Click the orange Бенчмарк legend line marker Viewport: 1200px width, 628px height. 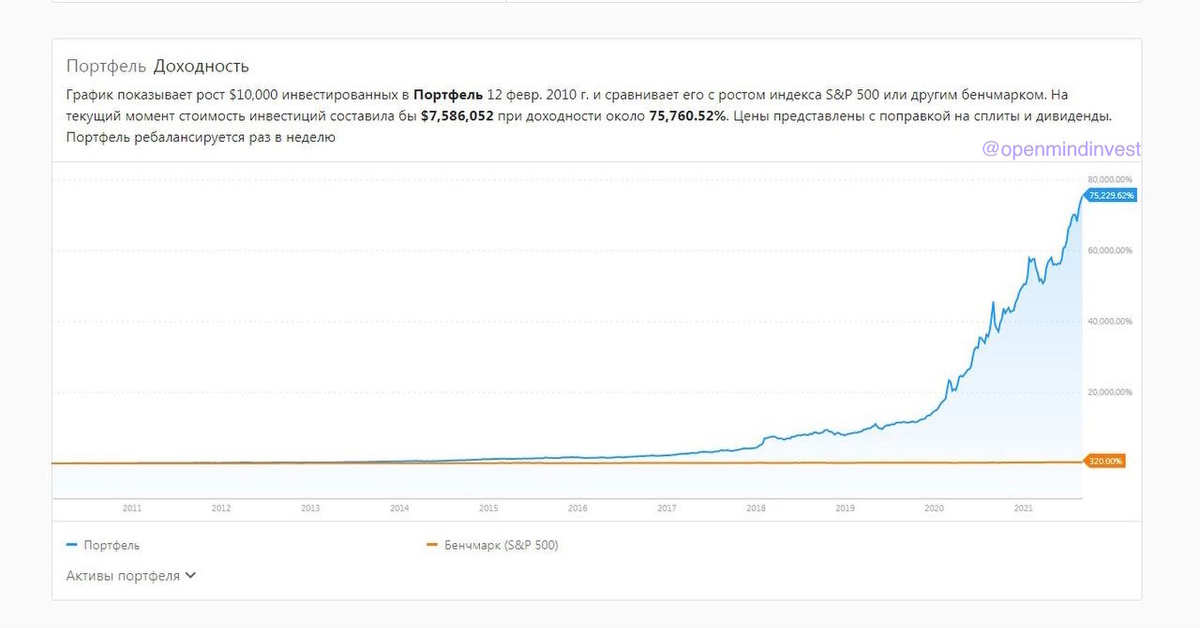point(432,545)
